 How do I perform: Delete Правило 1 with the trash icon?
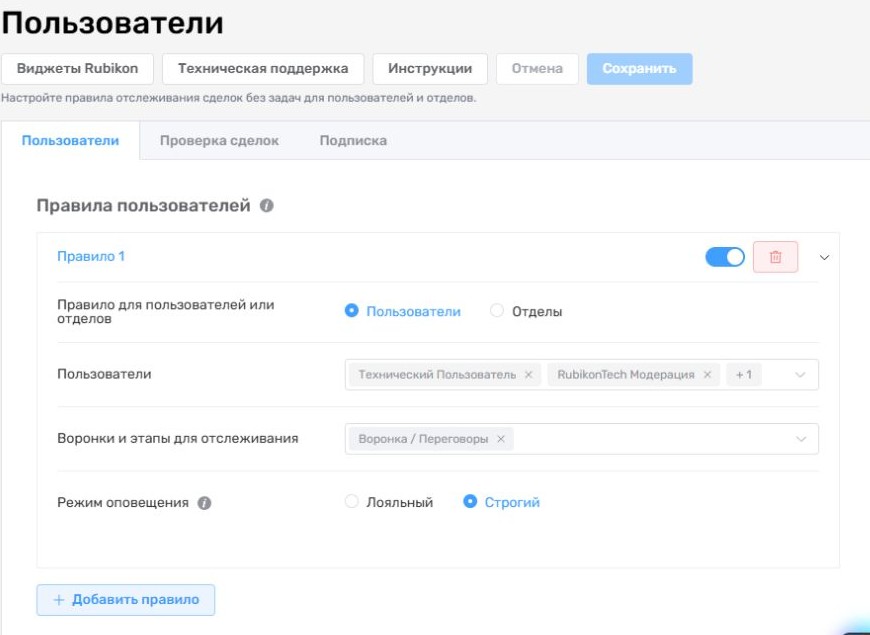click(775, 257)
